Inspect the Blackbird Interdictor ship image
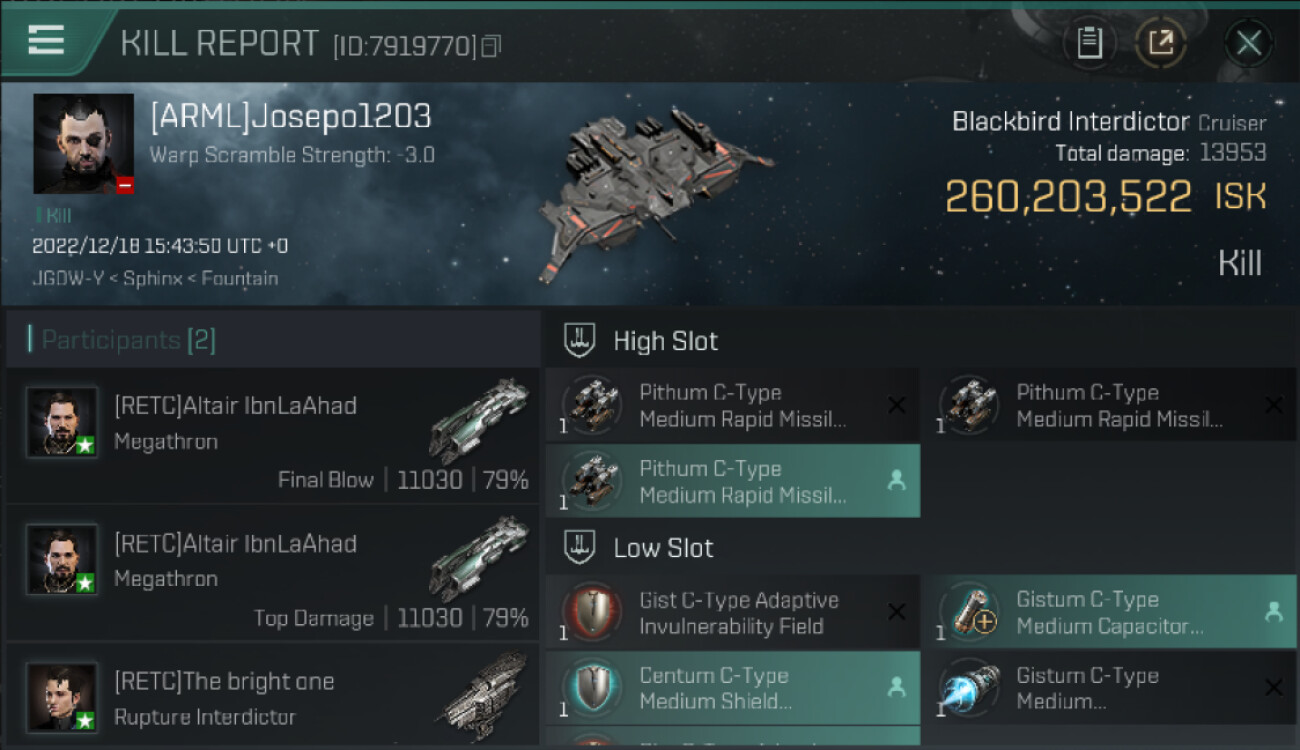 [640, 190]
